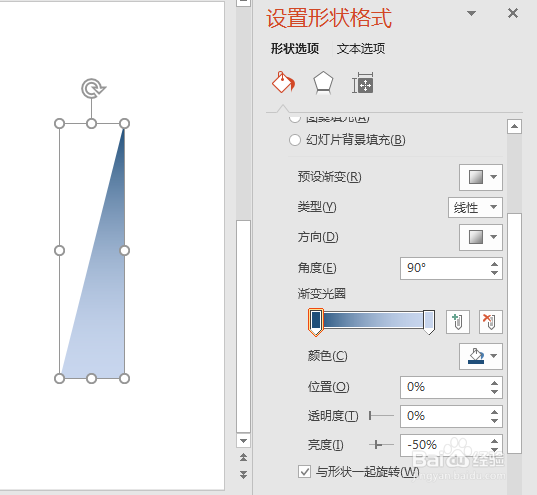Click the next slide double-arrow icon
The height and width of the screenshot is (495, 537).
[243, 474]
